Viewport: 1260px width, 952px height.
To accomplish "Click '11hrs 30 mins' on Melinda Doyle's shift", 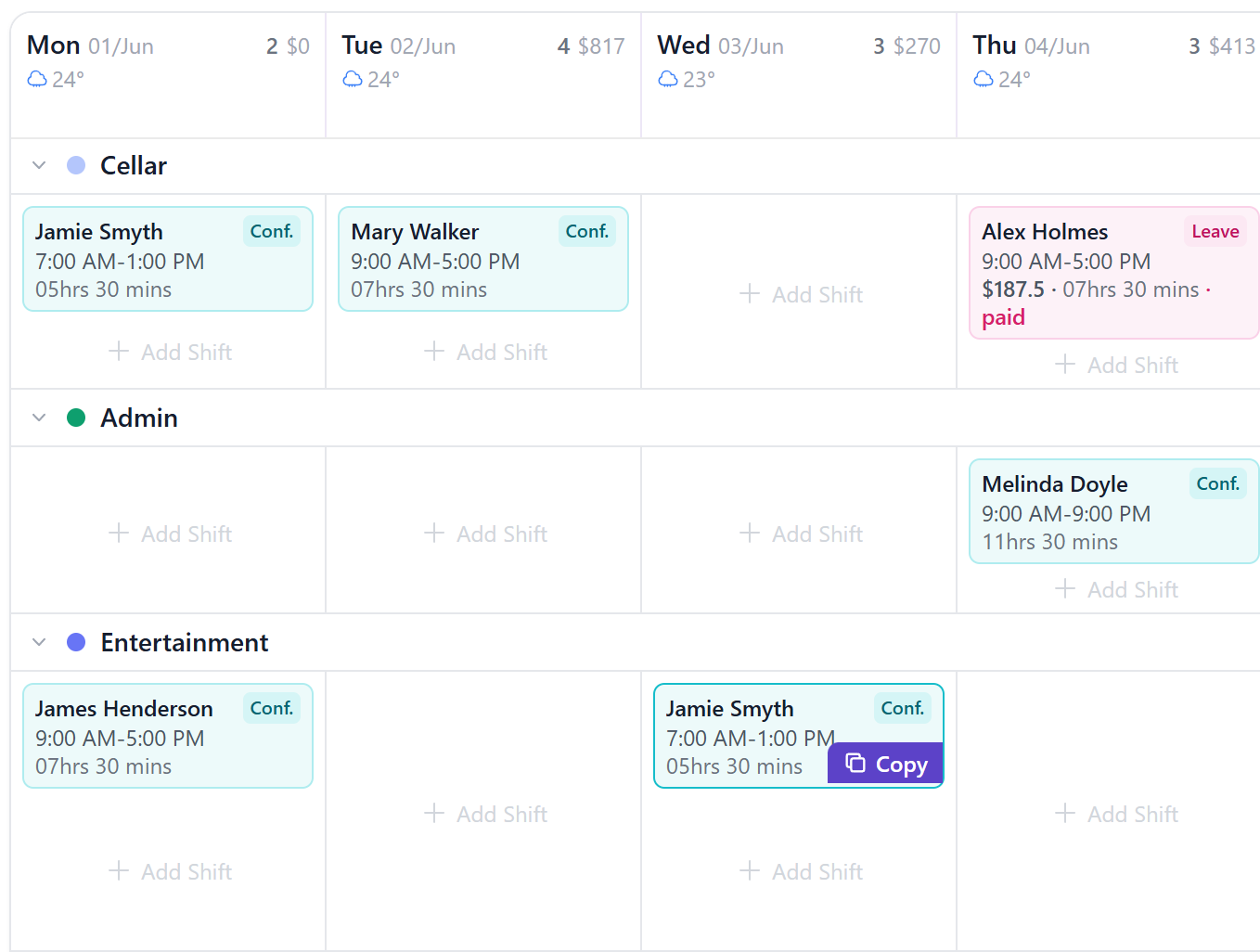I will (x=1050, y=542).
